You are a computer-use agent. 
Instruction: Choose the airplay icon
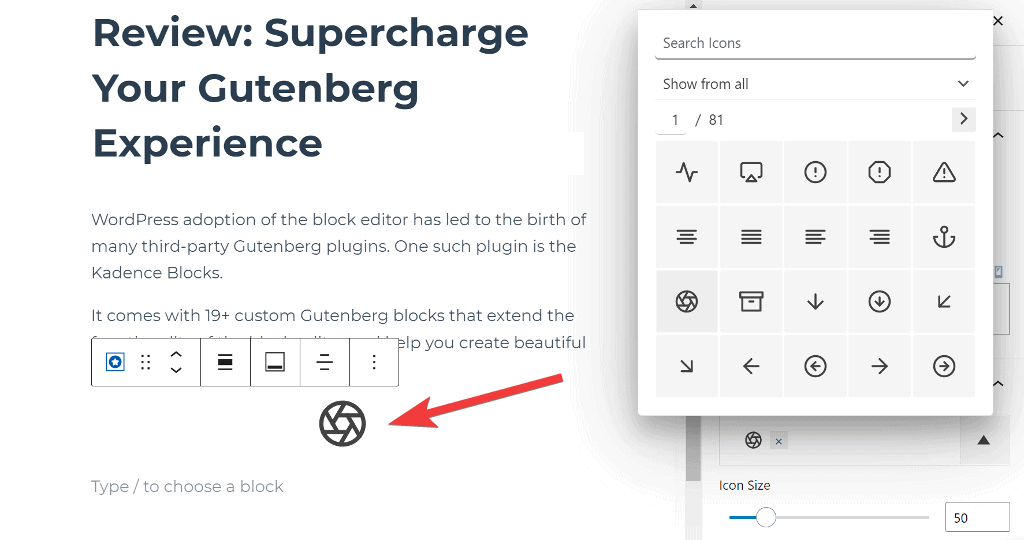751,173
